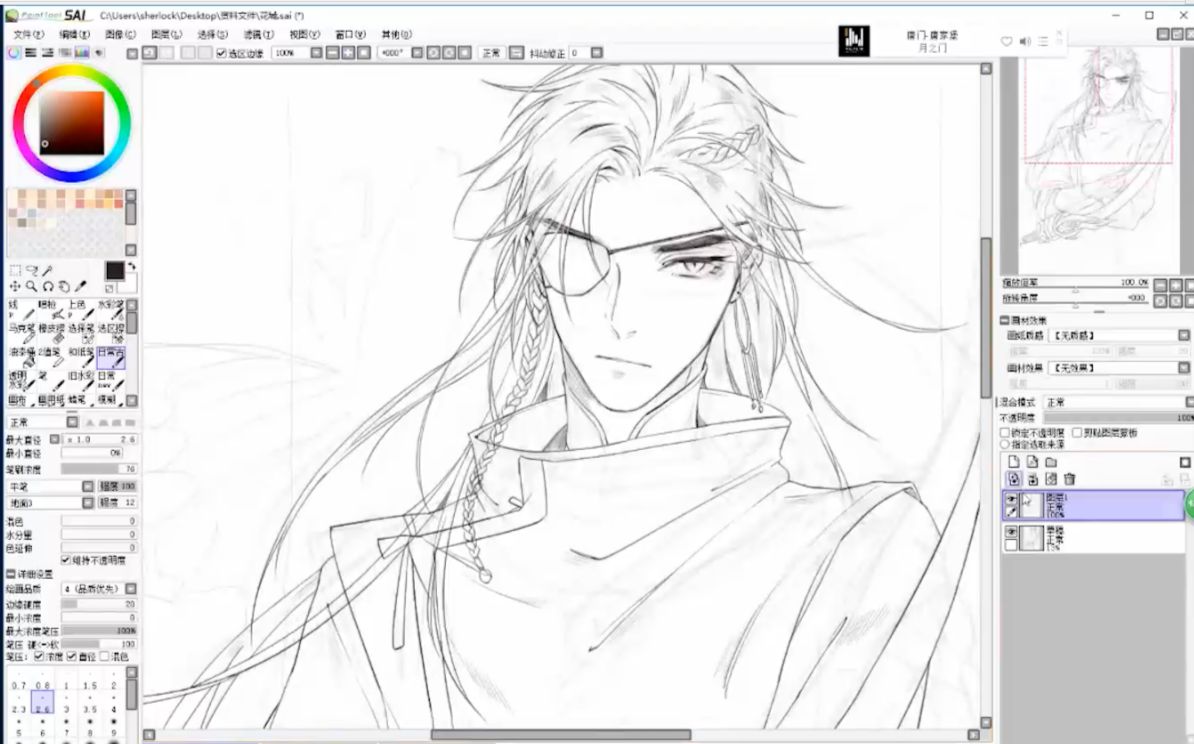The image size is (1194, 744).
Task: Open the 编辑 Edit menu
Action: (74, 34)
